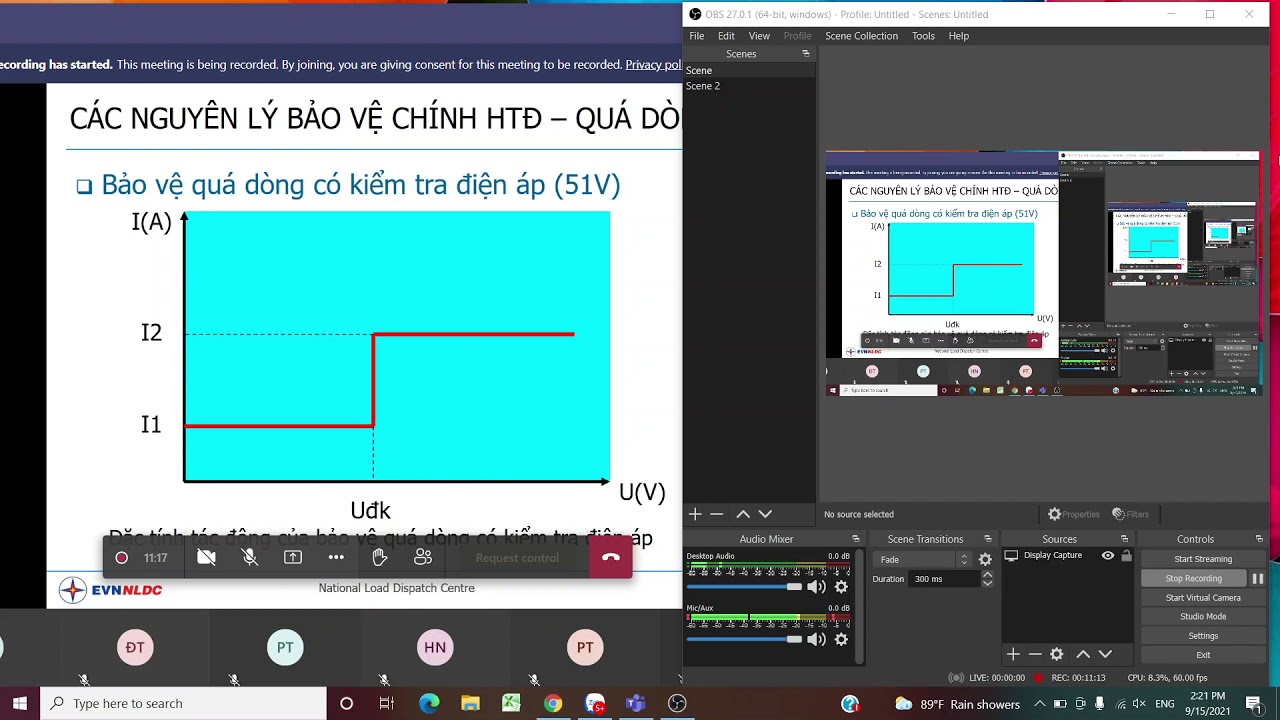Pop out the Scene Transitions dock
1280x720 pixels.
988,539
